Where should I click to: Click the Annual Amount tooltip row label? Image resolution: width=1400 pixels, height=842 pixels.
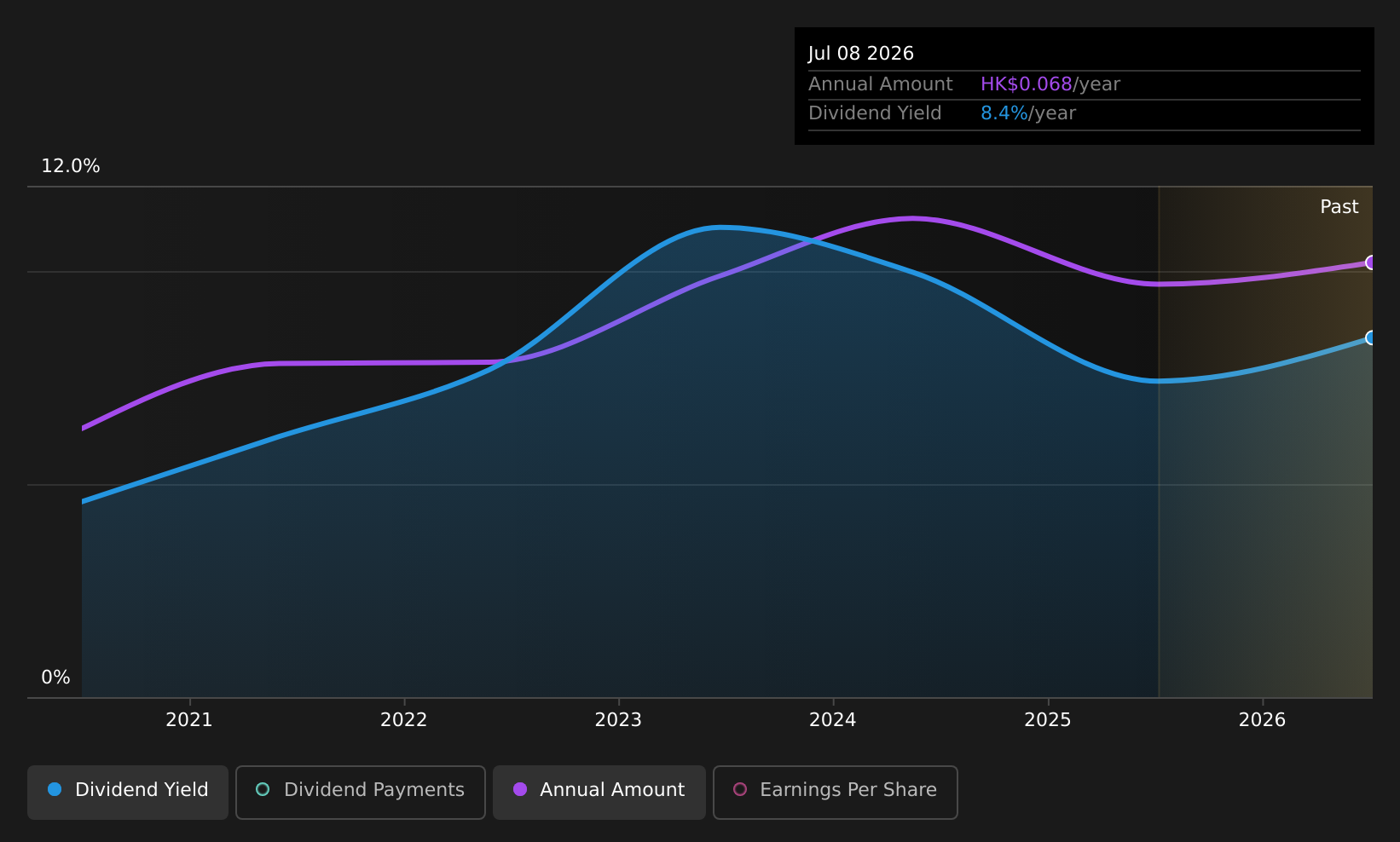[x=881, y=84]
